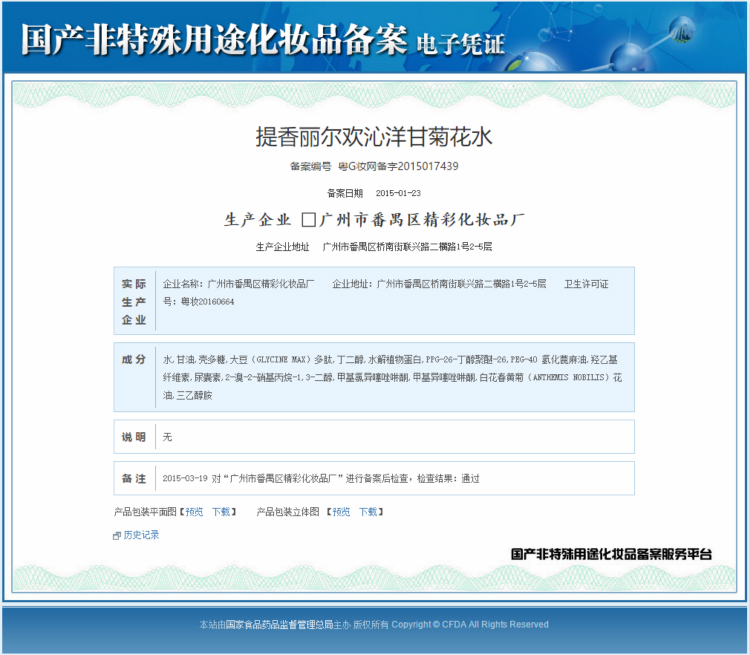Click the 成分 row label
Image resolution: width=750 pixels, height=655 pixels.
(x=133, y=359)
